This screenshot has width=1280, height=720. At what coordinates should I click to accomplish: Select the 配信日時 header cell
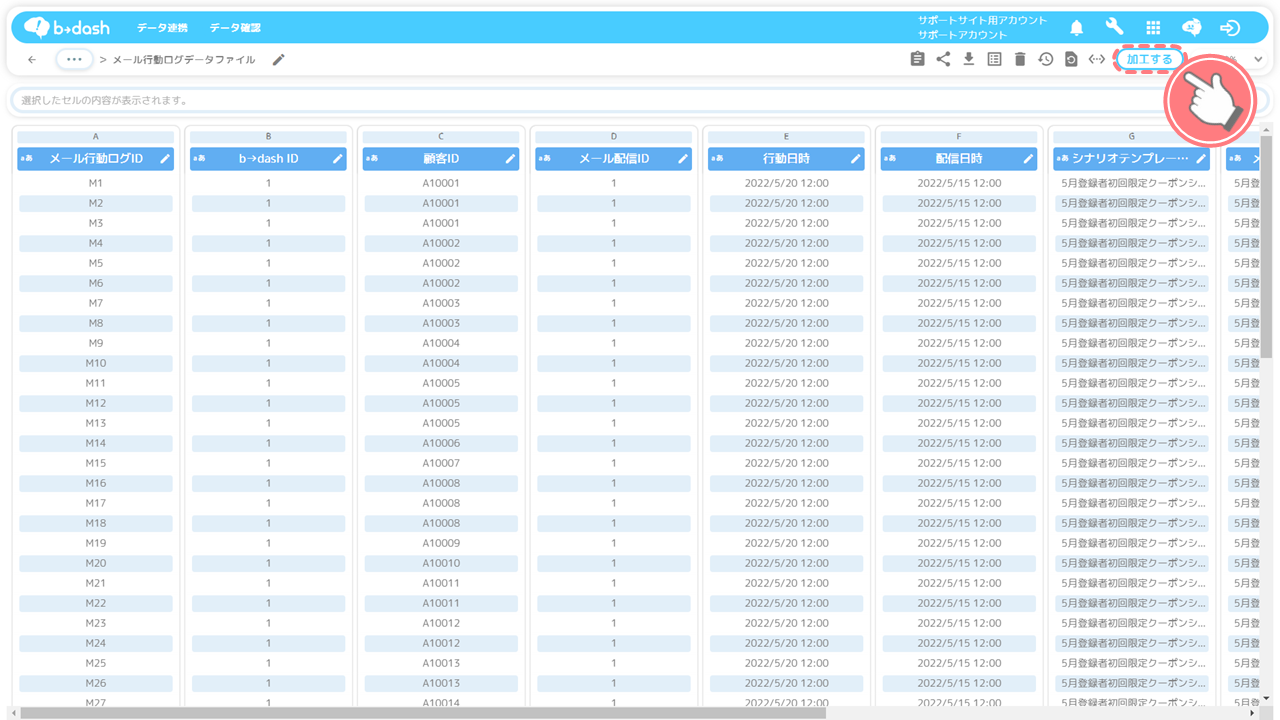959,159
